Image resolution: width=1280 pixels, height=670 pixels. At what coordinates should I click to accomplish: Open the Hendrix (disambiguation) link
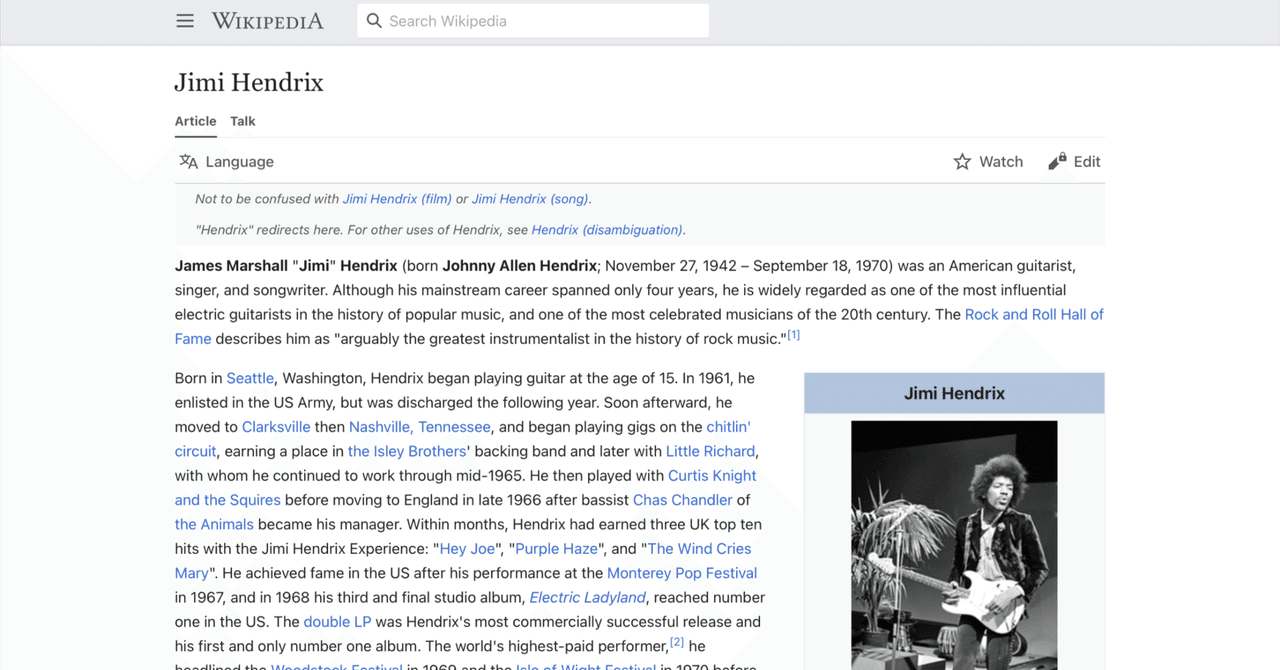(x=607, y=230)
